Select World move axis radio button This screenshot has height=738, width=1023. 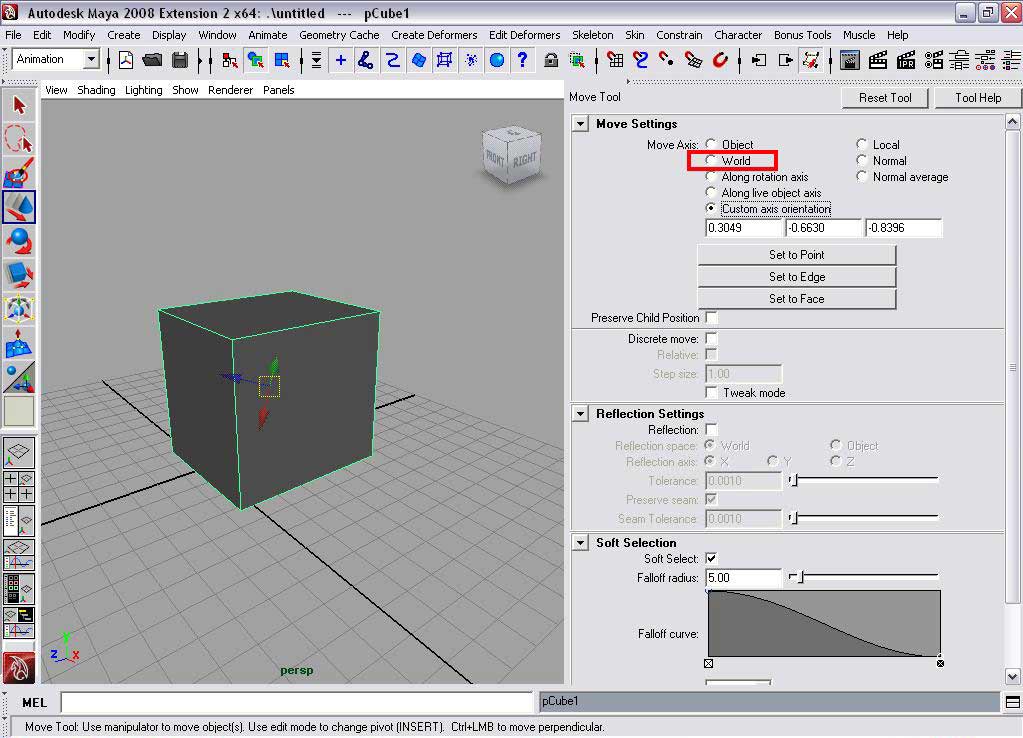(711, 161)
